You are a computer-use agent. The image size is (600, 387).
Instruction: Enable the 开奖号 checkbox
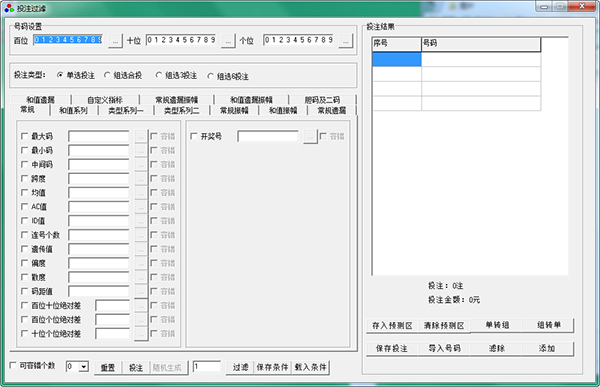coord(194,136)
